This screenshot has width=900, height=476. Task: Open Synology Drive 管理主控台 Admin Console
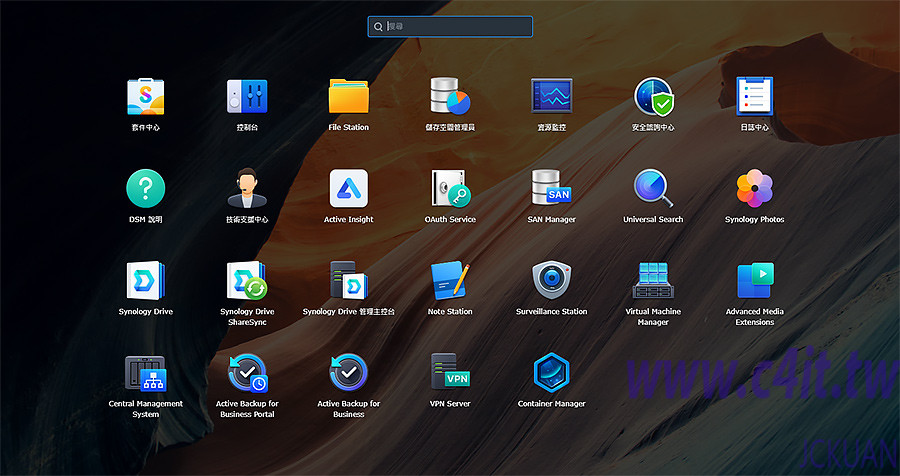coord(348,281)
